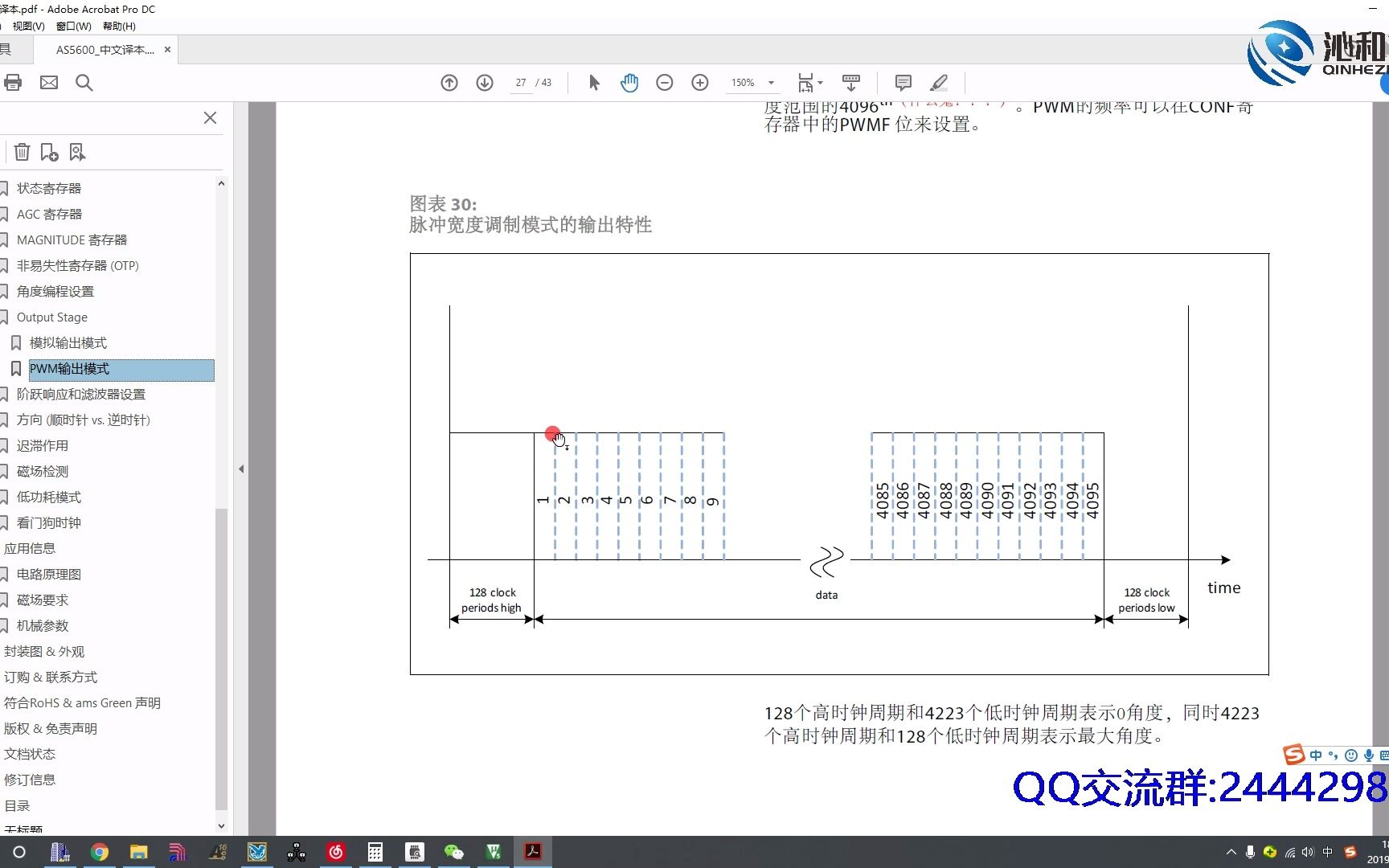This screenshot has width=1389, height=868.
Task: Switch to the Selection tool
Action: (x=594, y=83)
